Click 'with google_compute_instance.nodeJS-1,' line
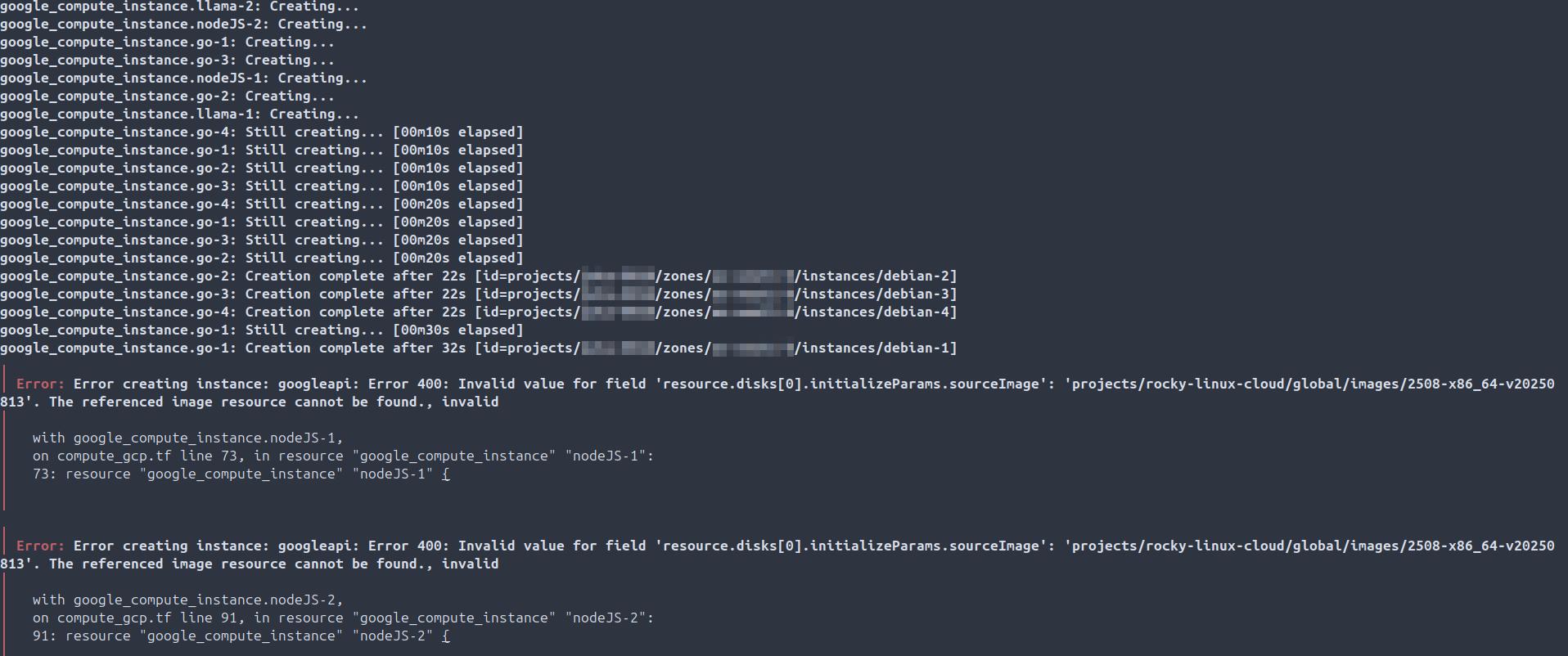 pyautogui.click(x=187, y=438)
